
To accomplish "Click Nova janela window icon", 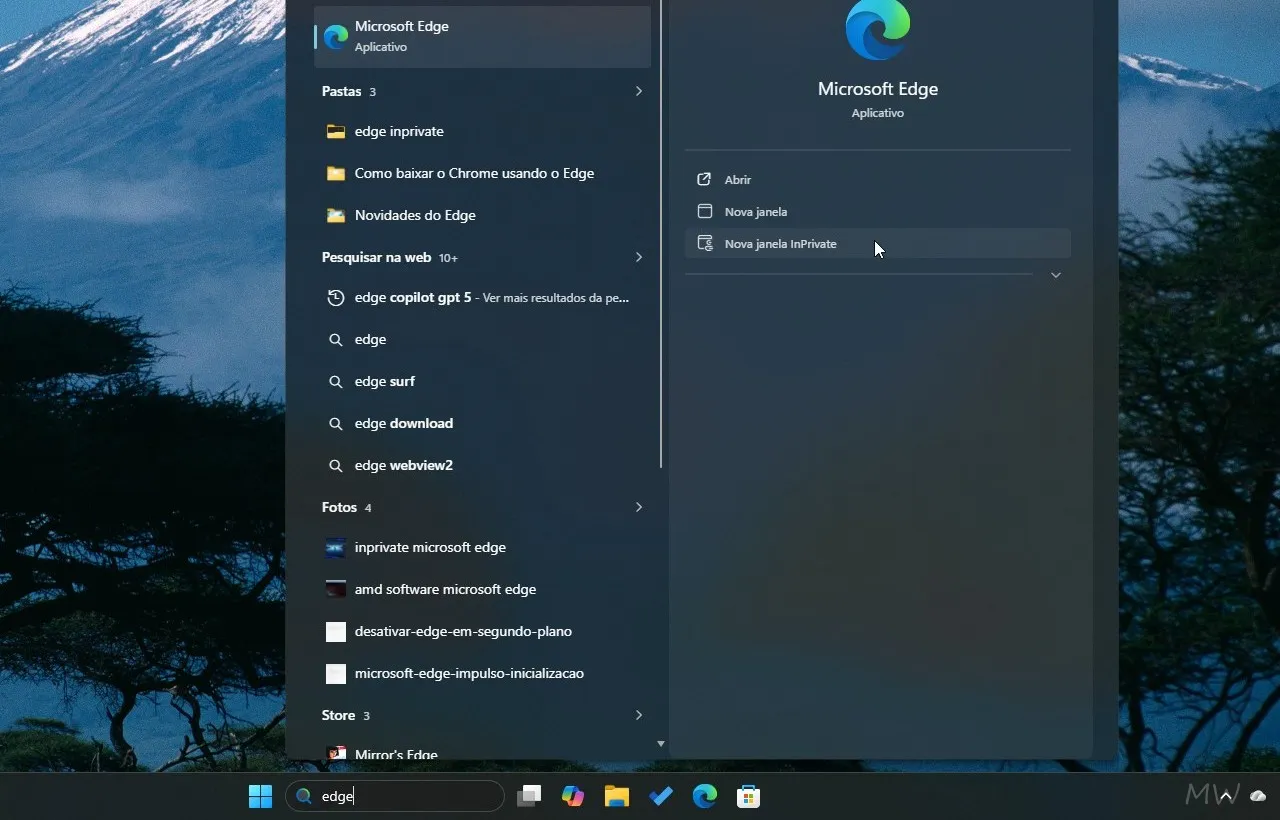I will [704, 211].
